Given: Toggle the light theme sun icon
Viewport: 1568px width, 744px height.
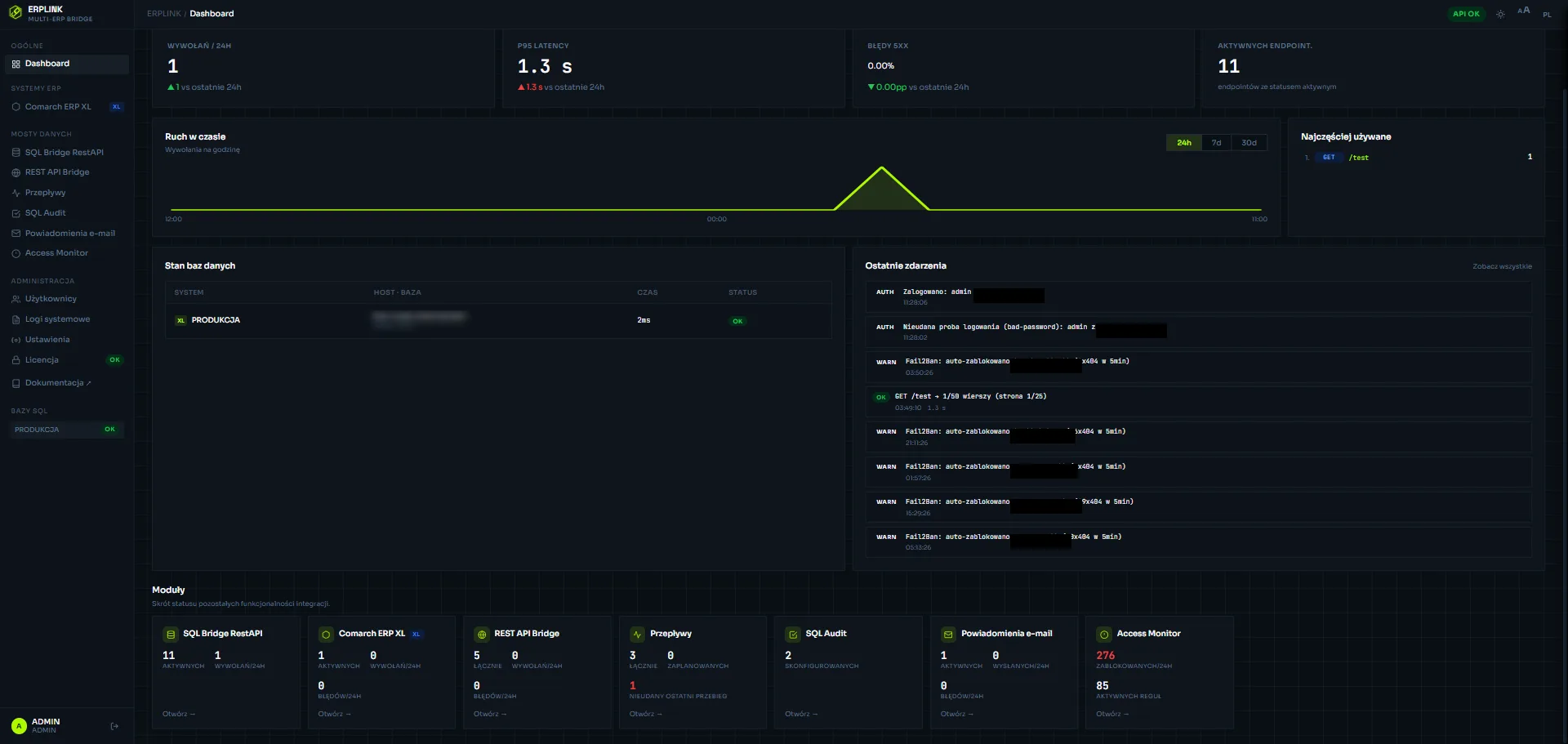Looking at the screenshot, I should [x=1500, y=14].
